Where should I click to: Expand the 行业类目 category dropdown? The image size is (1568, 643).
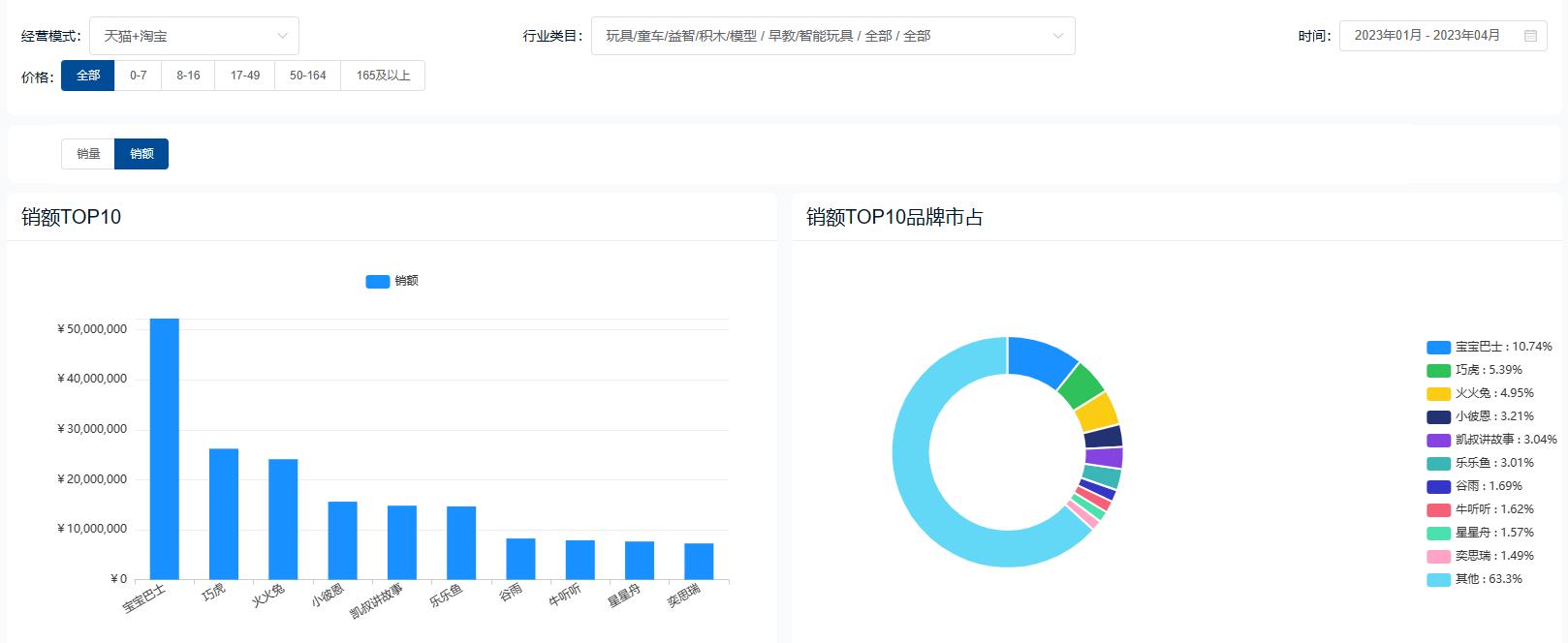[832, 36]
